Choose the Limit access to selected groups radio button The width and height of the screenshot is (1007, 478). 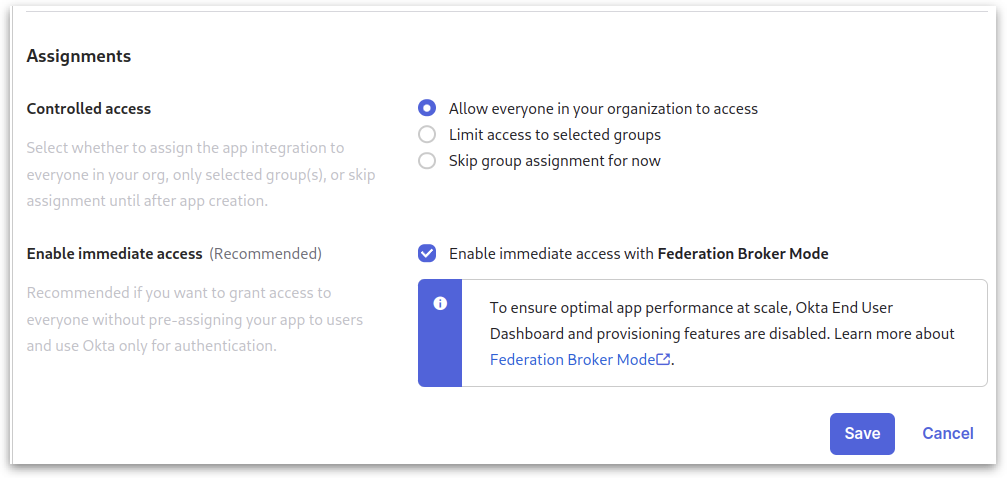pos(427,134)
